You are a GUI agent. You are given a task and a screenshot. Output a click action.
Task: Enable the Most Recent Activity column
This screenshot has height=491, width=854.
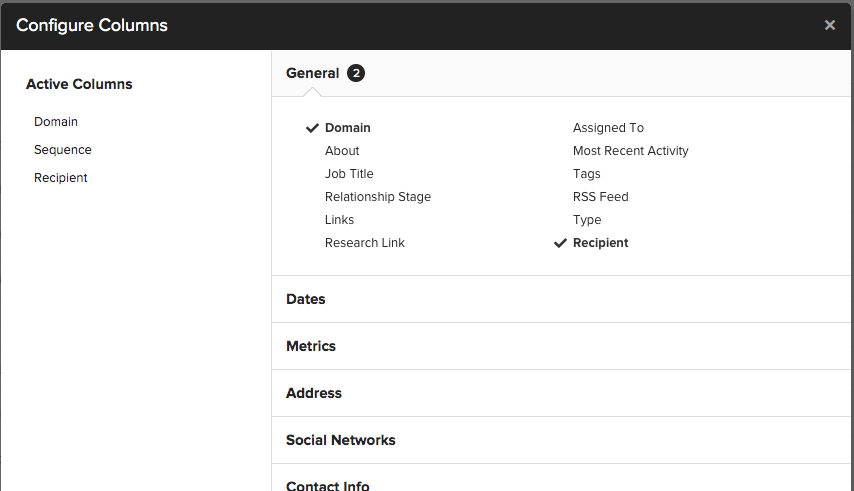point(630,151)
